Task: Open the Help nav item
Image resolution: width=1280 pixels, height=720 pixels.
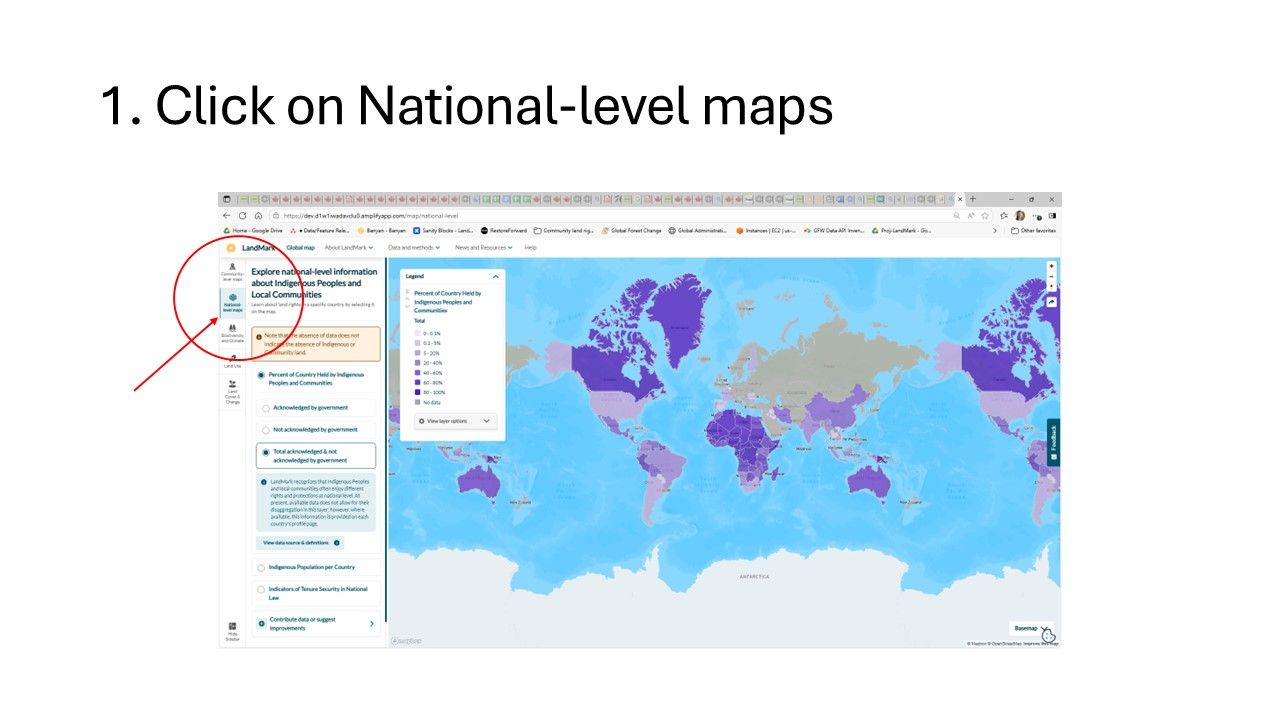Action: 531,247
